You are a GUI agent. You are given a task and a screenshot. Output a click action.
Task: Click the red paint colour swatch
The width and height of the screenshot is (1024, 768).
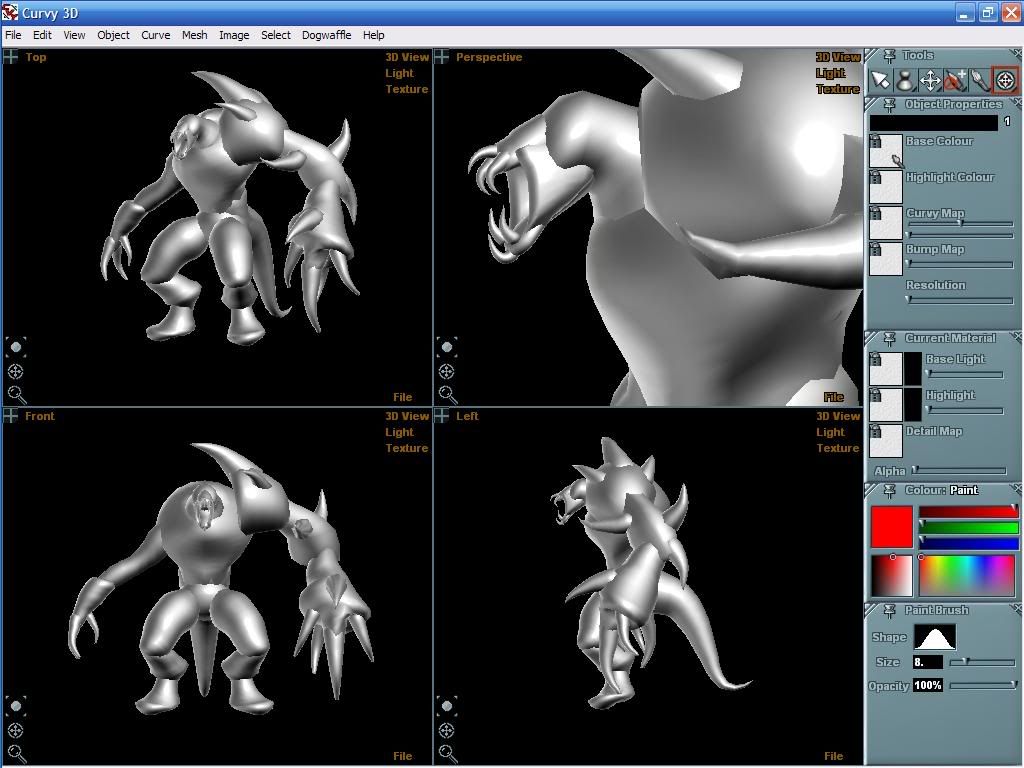click(891, 527)
